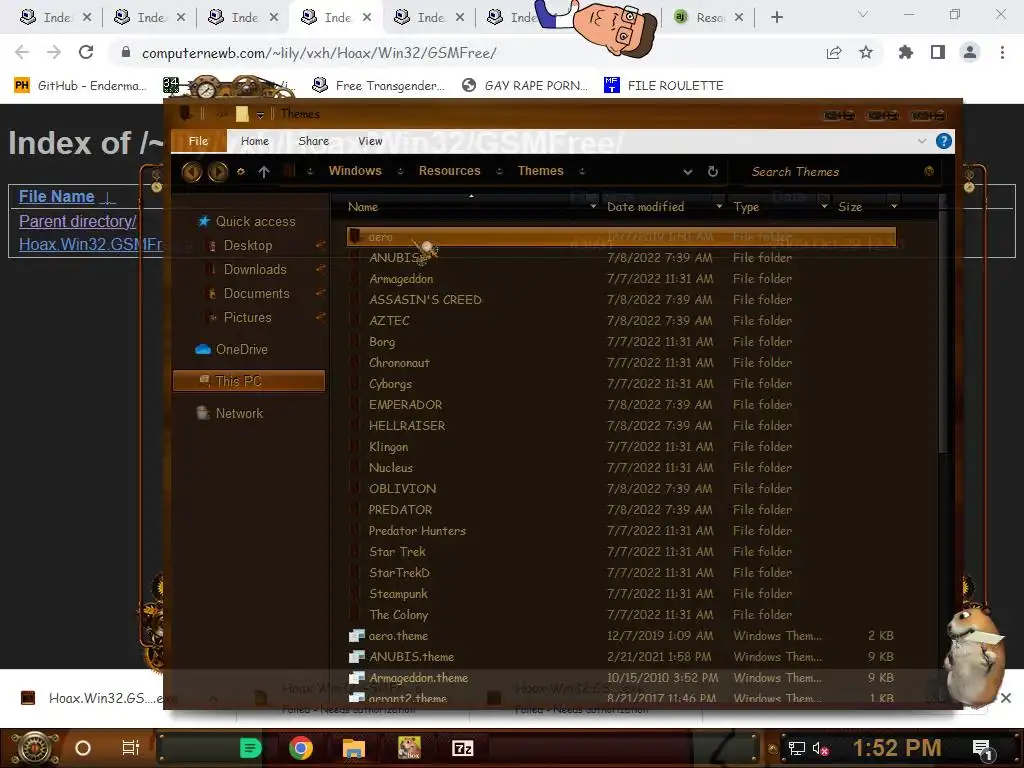Image resolution: width=1024 pixels, height=768 pixels.
Task: Open the Home ribbon tab
Action: (x=255, y=141)
